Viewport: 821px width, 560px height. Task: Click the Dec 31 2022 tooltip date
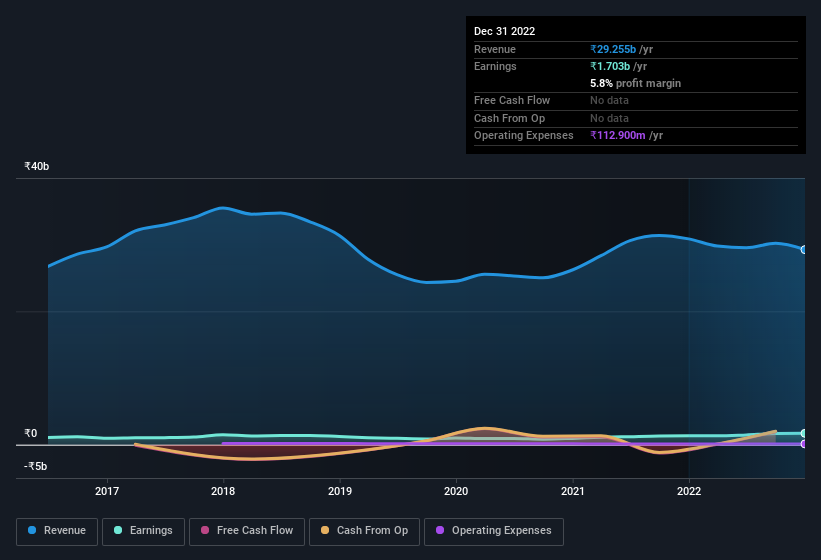tap(504, 31)
